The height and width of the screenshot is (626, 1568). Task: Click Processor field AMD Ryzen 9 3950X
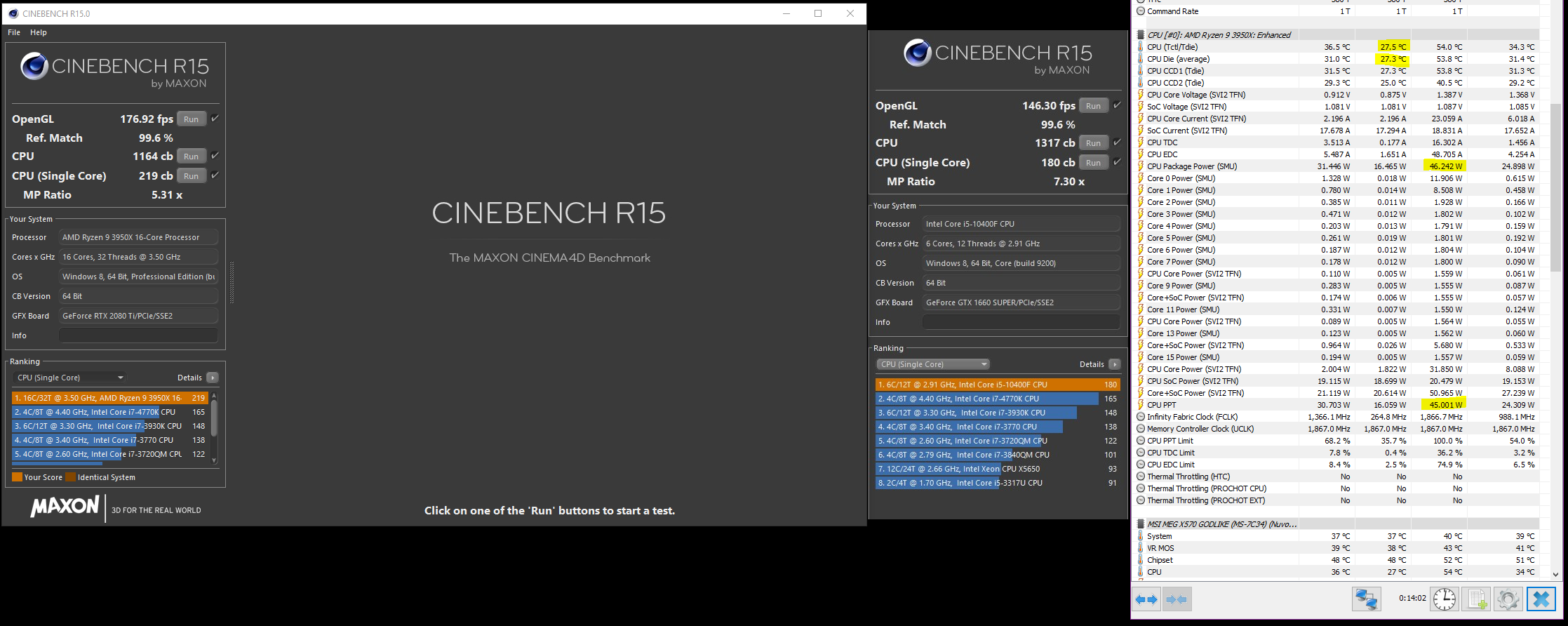[x=138, y=237]
